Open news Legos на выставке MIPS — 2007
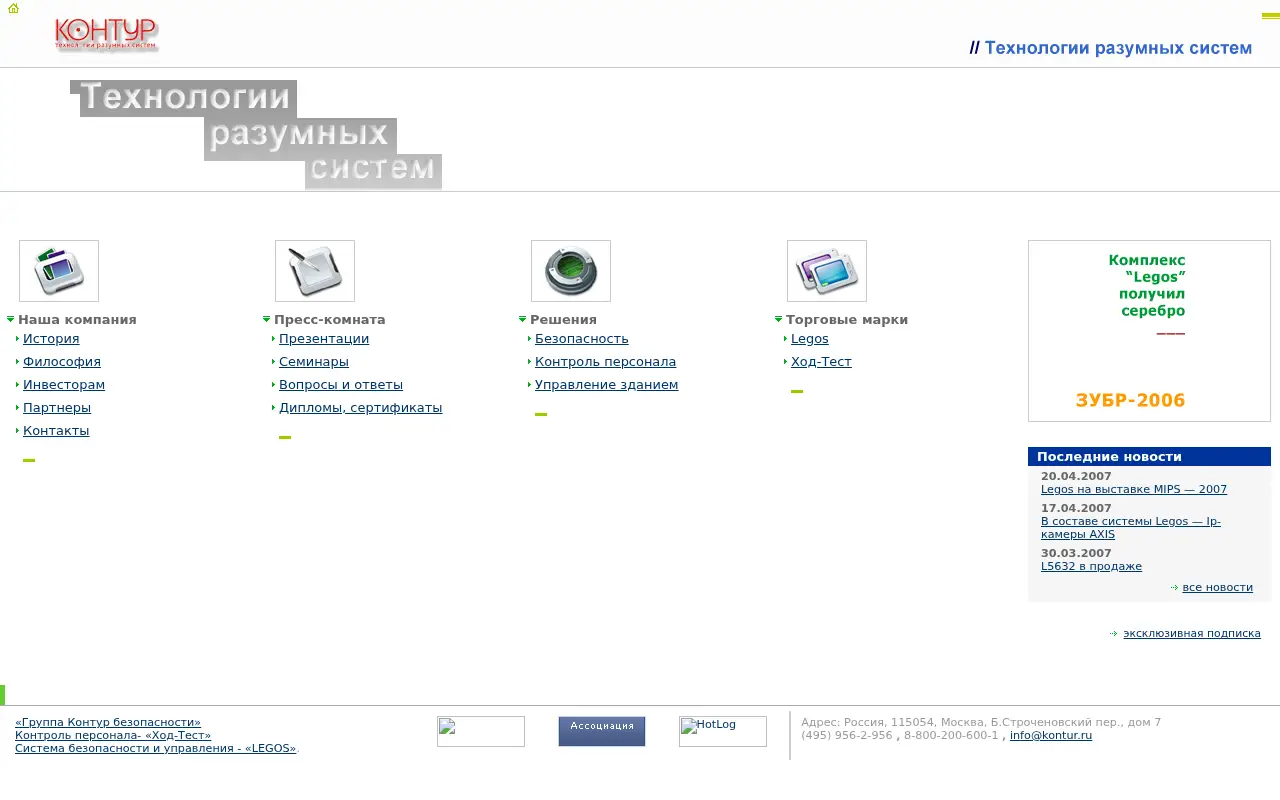The height and width of the screenshot is (800, 1280). pyautogui.click(x=1134, y=490)
